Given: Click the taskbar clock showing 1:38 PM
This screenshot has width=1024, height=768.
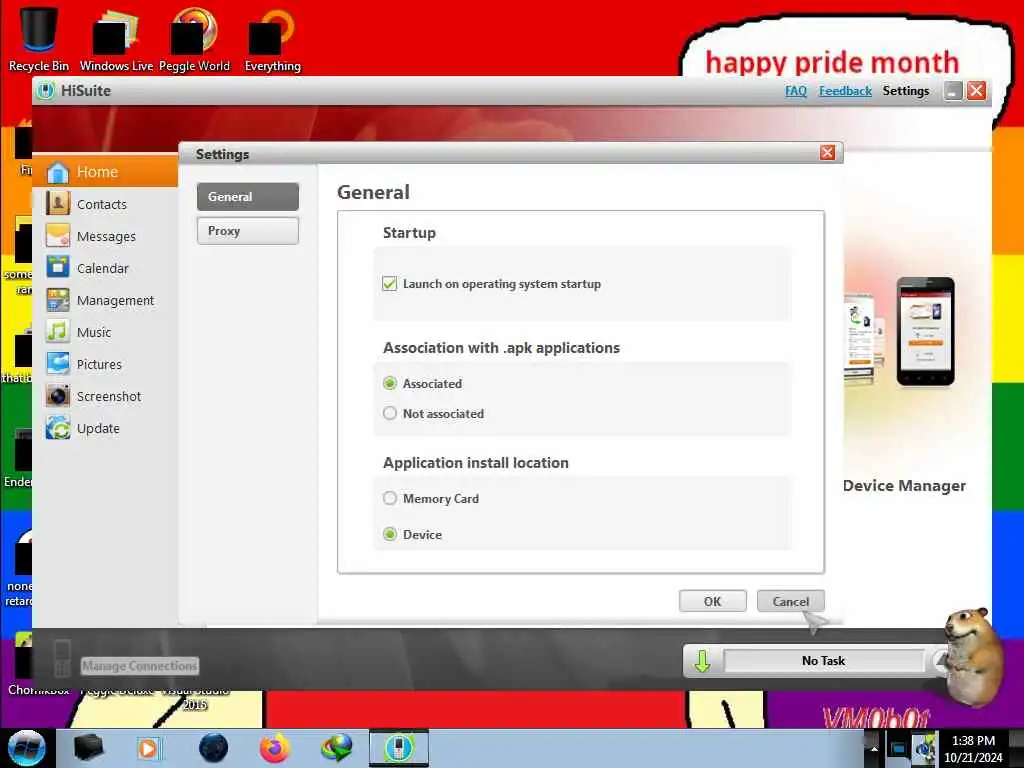Looking at the screenshot, I should click(x=973, y=749).
